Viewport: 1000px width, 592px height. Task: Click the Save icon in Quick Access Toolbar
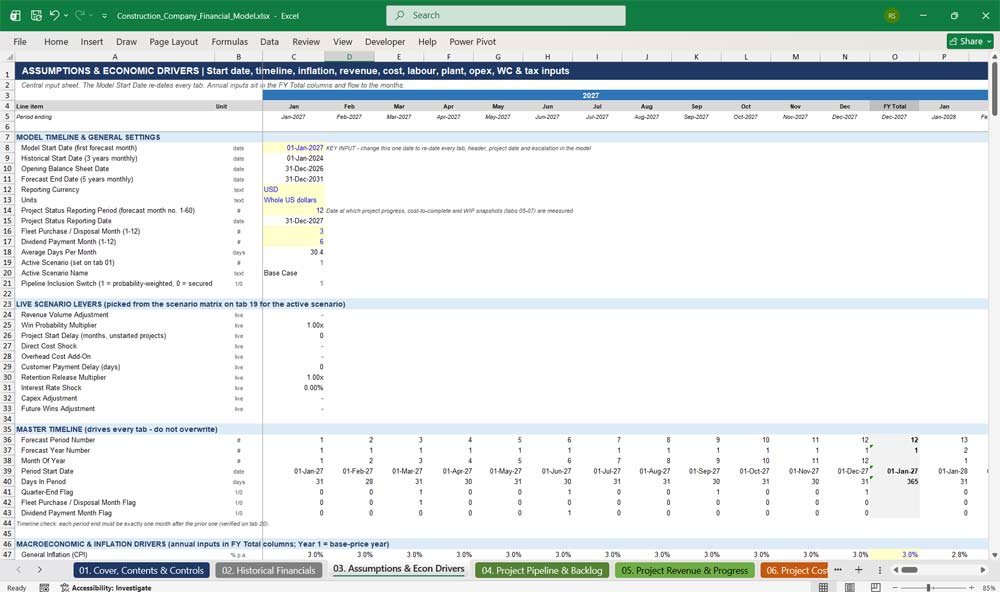point(36,15)
